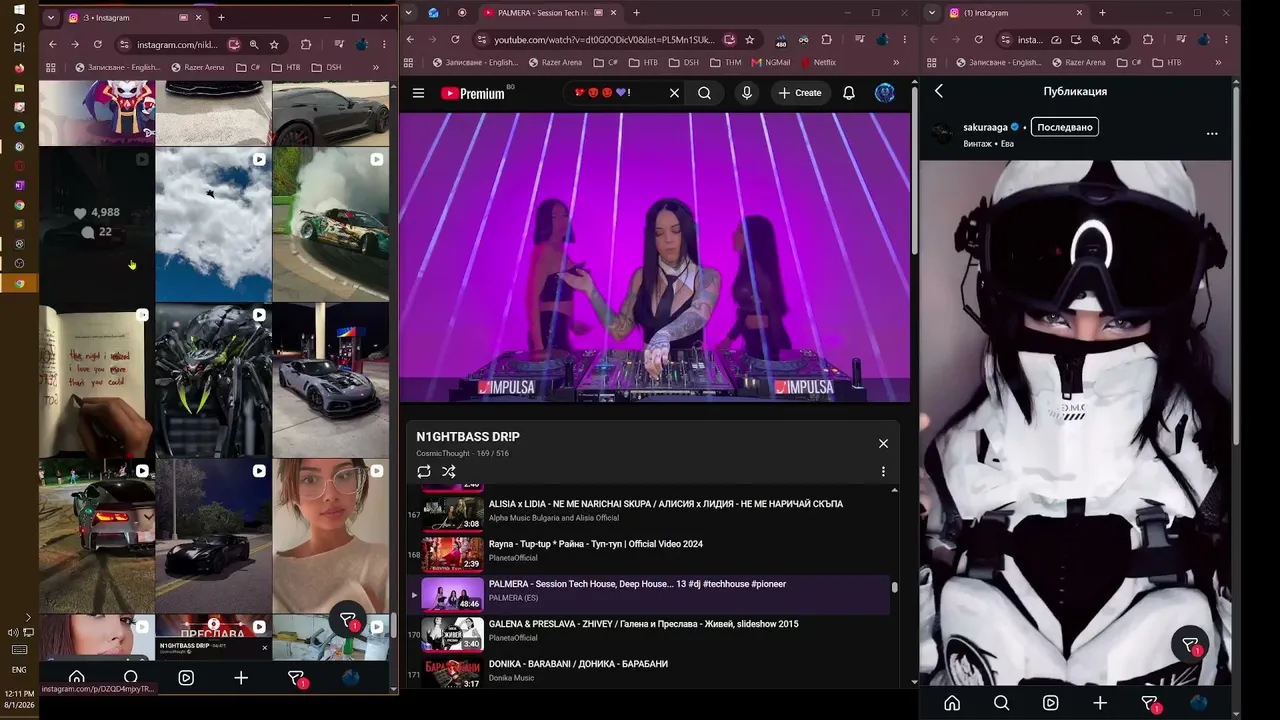Open extensions menu in YouTube window
Image resolution: width=1280 pixels, height=720 pixels.
(826, 40)
